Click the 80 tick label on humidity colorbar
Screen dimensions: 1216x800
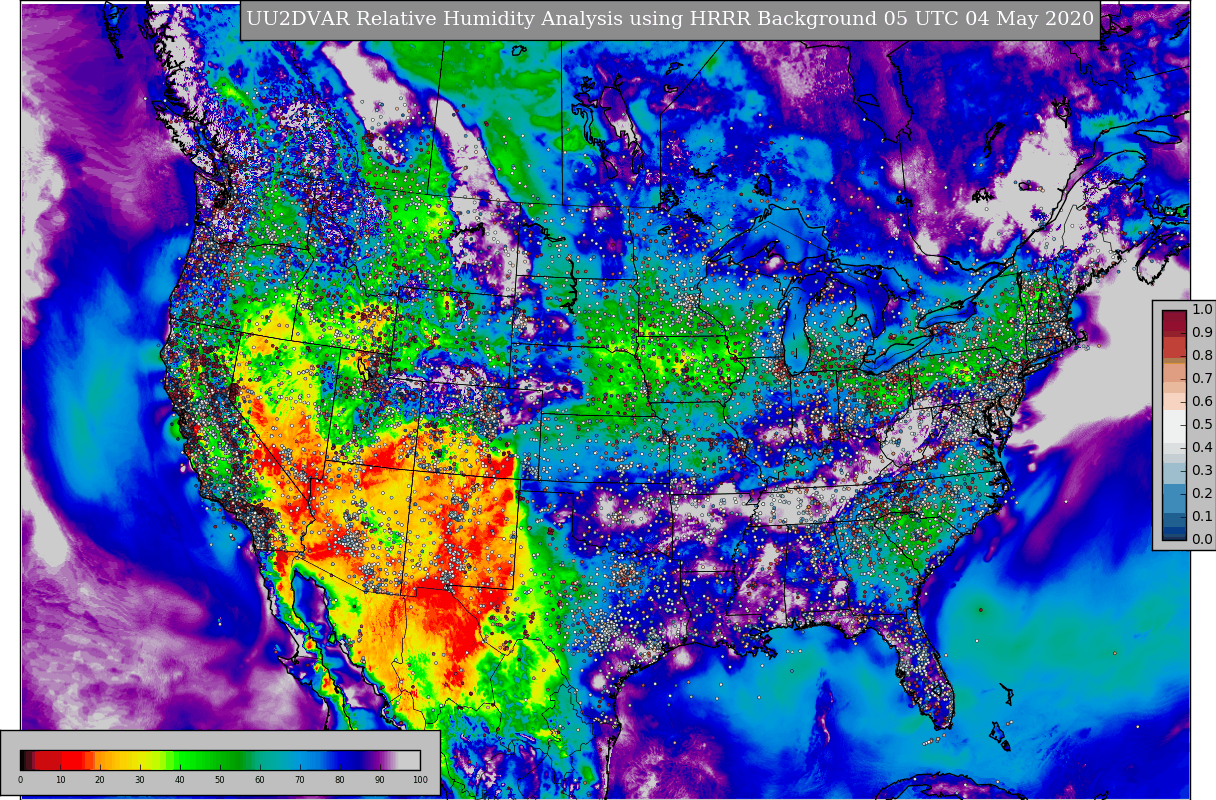click(340, 780)
